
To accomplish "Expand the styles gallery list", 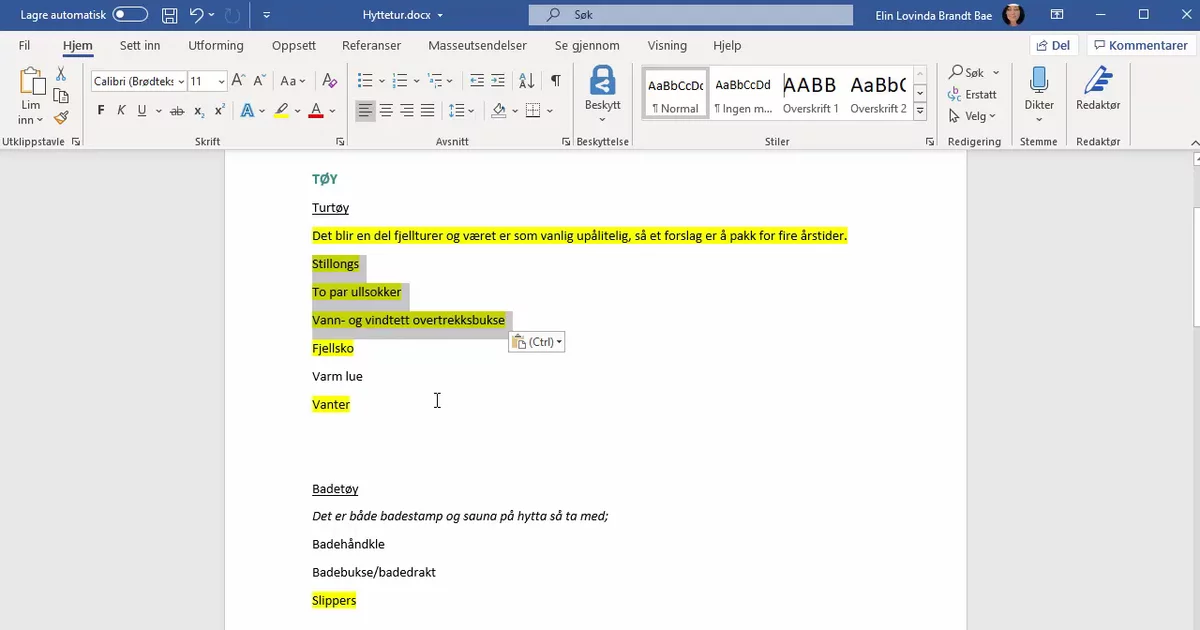I will click(x=920, y=112).
